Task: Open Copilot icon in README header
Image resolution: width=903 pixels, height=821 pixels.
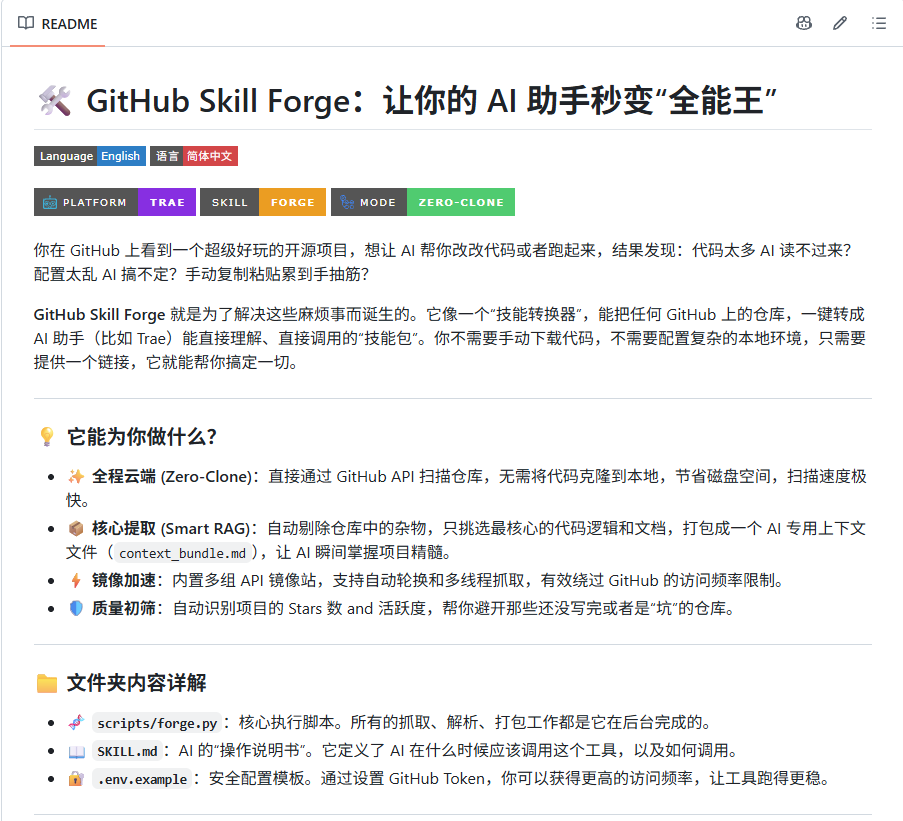Action: tap(804, 23)
